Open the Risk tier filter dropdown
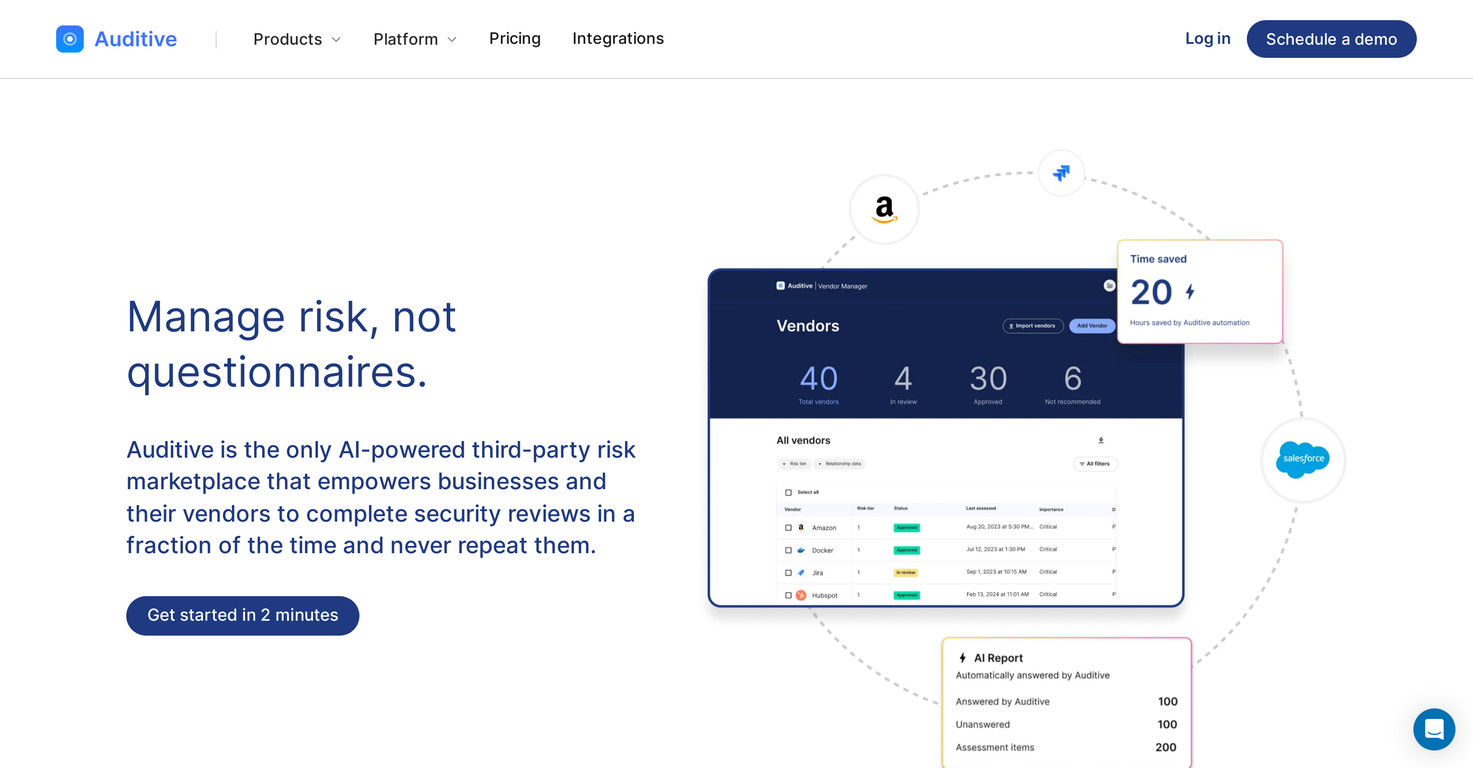 tap(794, 464)
